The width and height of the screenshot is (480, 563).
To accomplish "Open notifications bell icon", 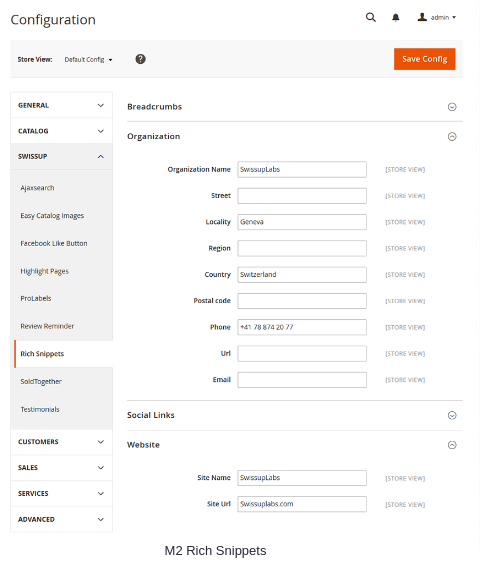I will tap(395, 18).
